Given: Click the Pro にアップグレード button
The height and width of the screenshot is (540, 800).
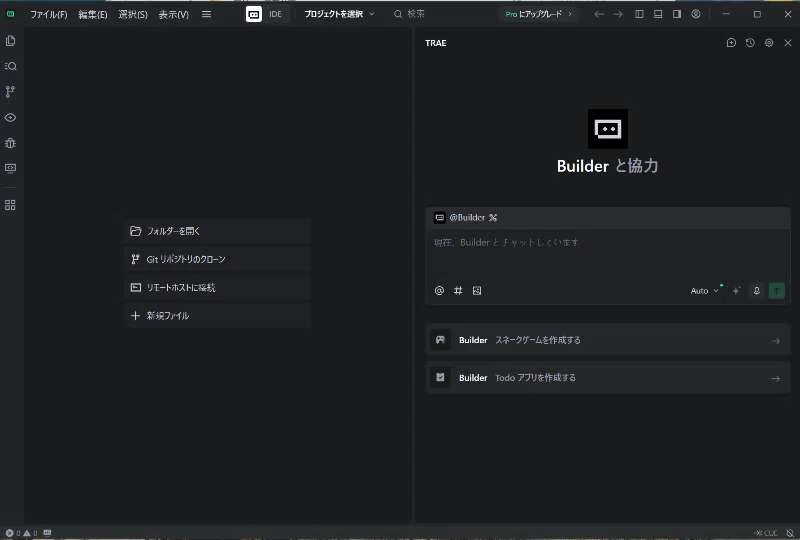Looking at the screenshot, I should tap(538, 14).
